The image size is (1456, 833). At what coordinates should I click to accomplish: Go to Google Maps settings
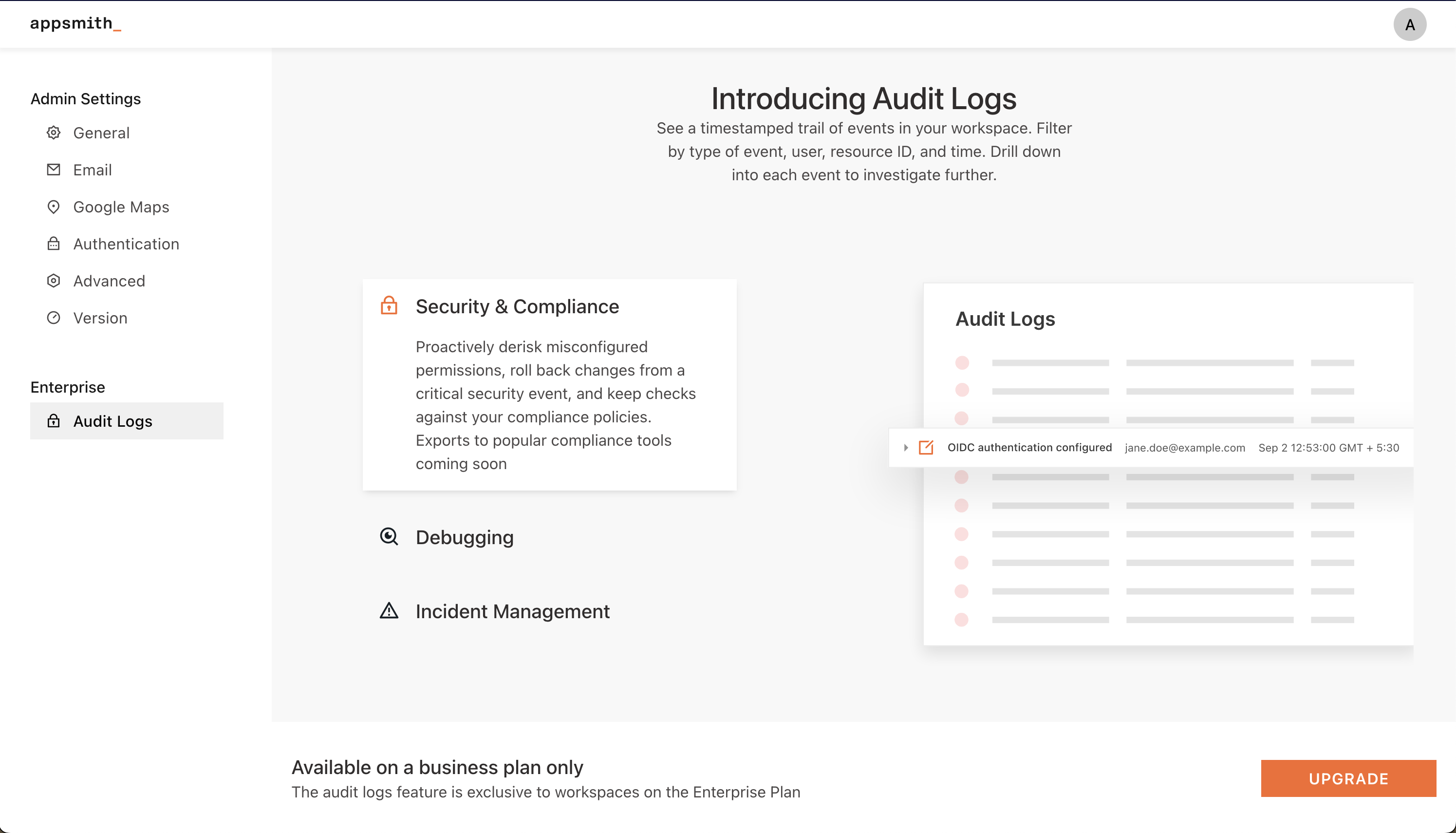coord(121,207)
